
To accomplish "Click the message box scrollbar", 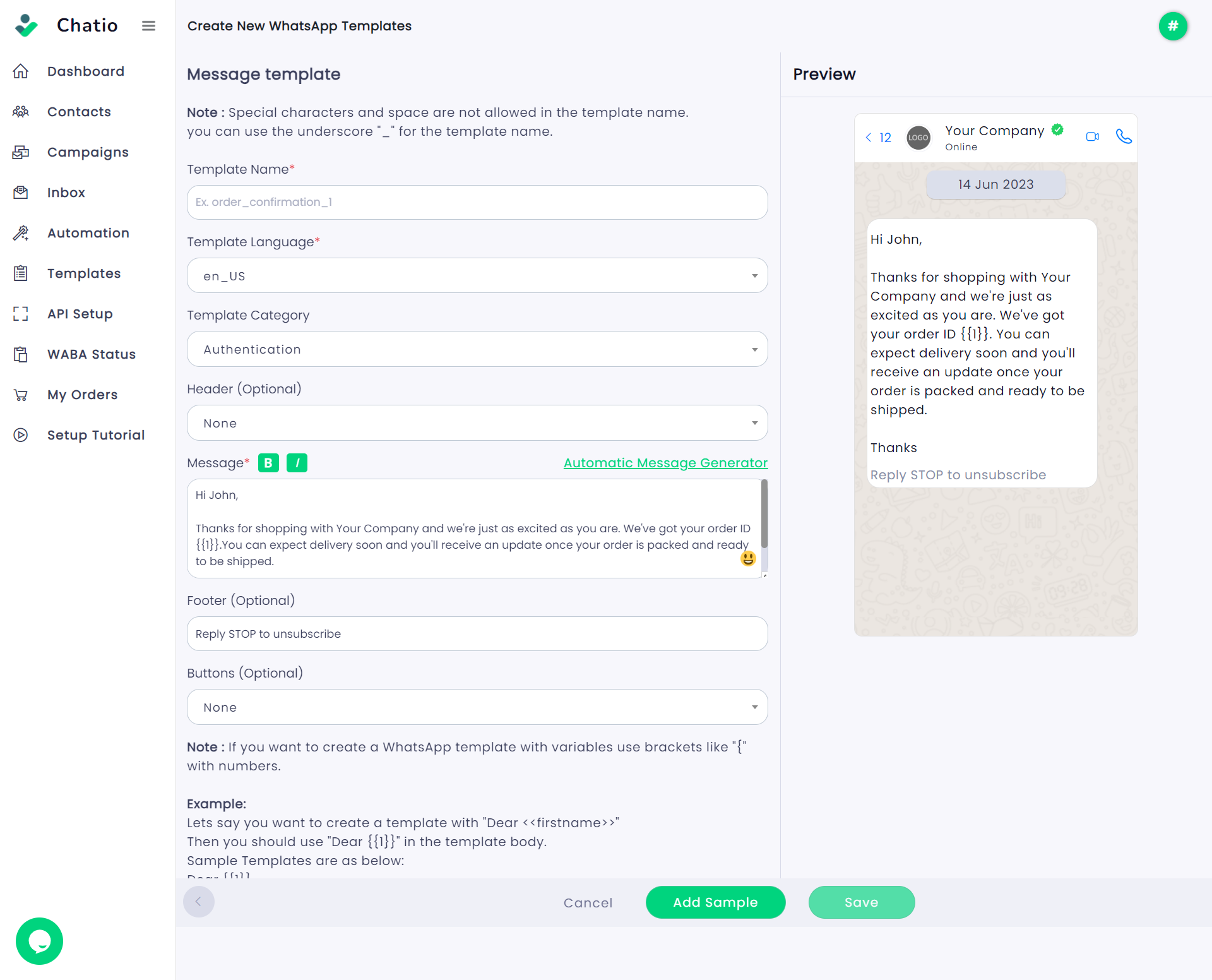I will click(764, 514).
